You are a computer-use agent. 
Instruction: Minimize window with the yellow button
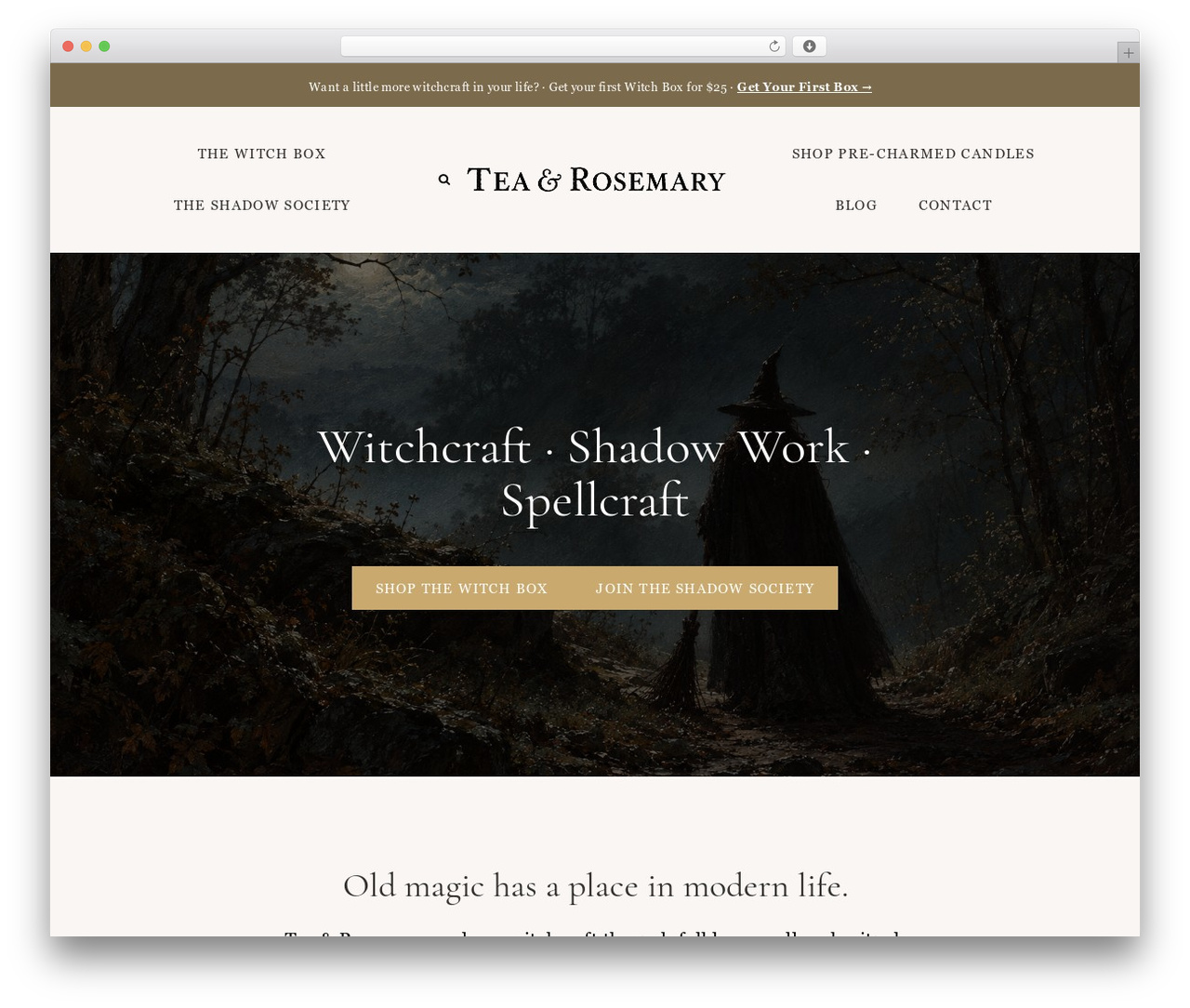[86, 46]
